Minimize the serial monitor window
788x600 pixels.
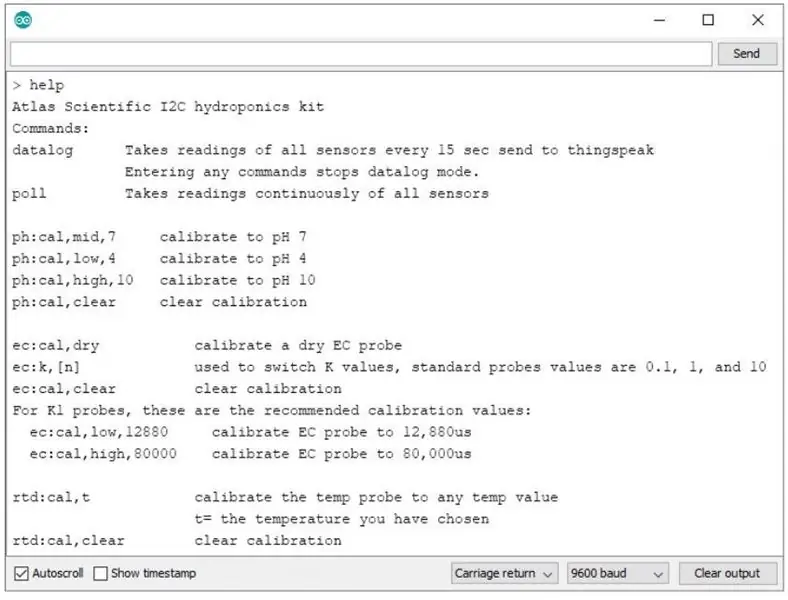click(x=659, y=20)
